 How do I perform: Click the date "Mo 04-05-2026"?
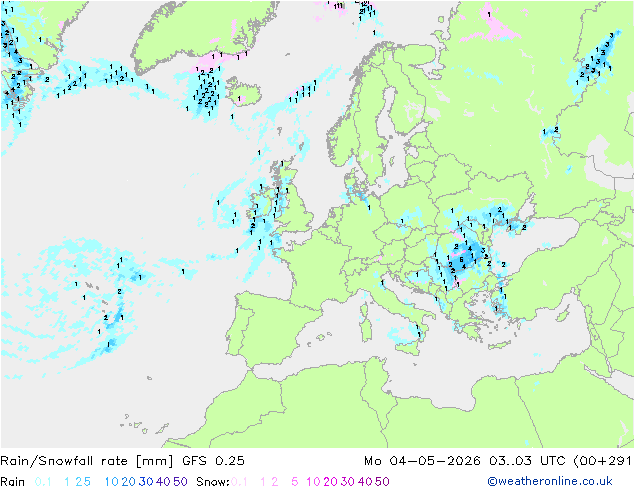click(x=422, y=461)
